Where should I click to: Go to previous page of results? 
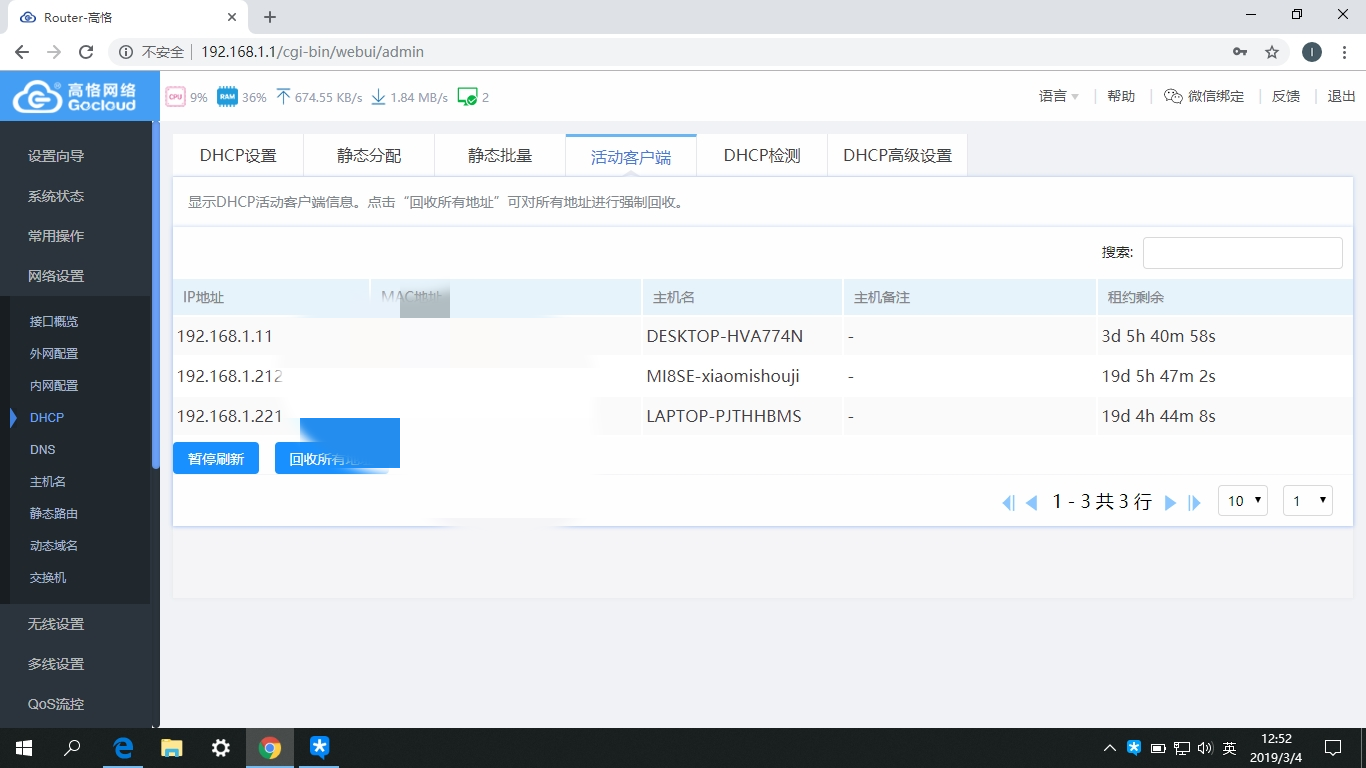tap(1031, 503)
